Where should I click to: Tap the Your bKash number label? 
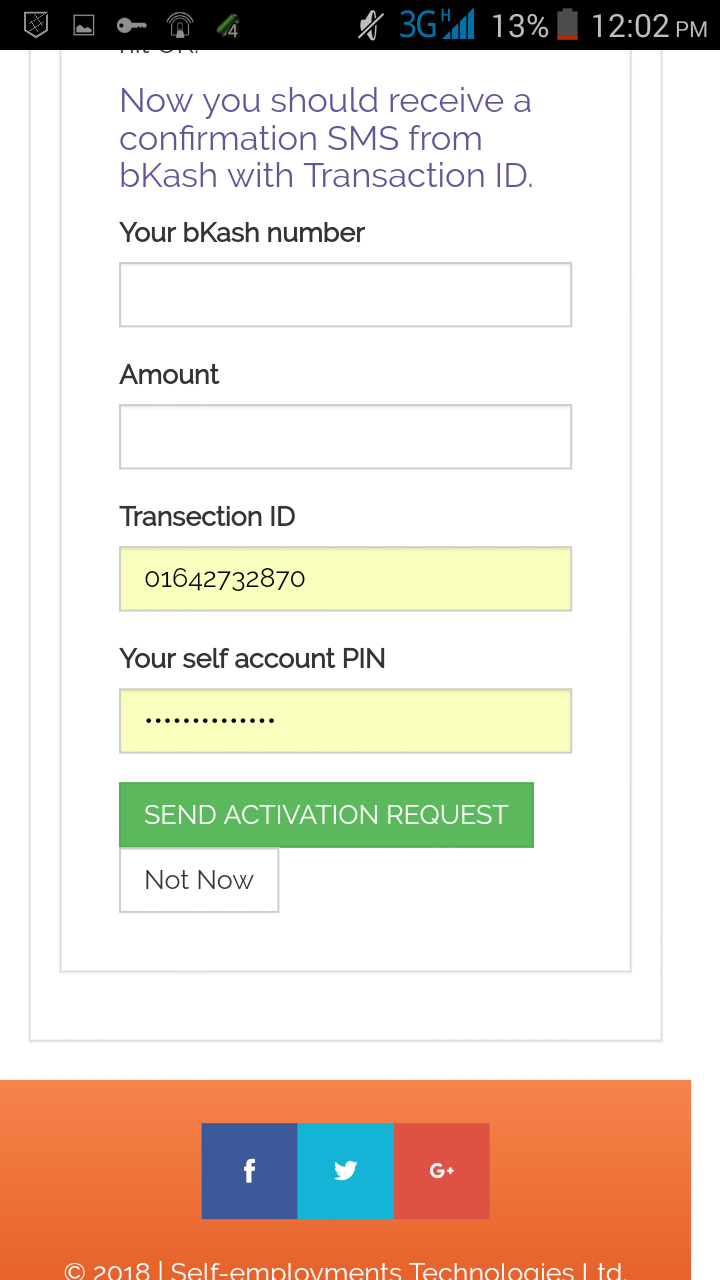point(242,233)
